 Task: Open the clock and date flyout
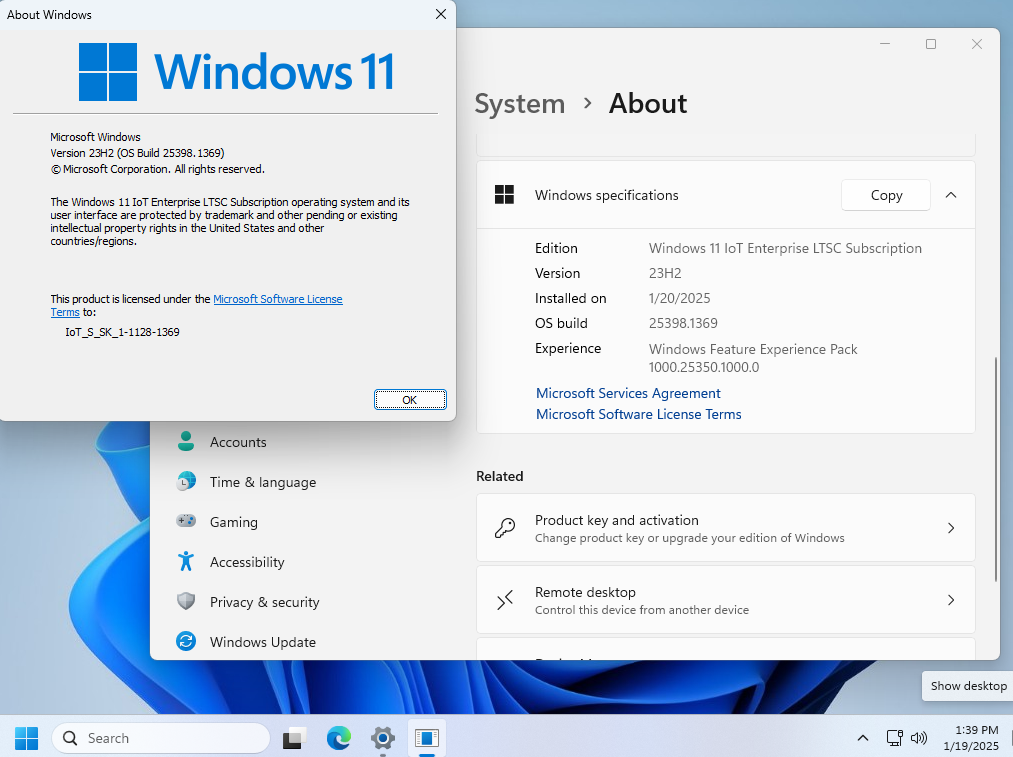click(x=971, y=738)
